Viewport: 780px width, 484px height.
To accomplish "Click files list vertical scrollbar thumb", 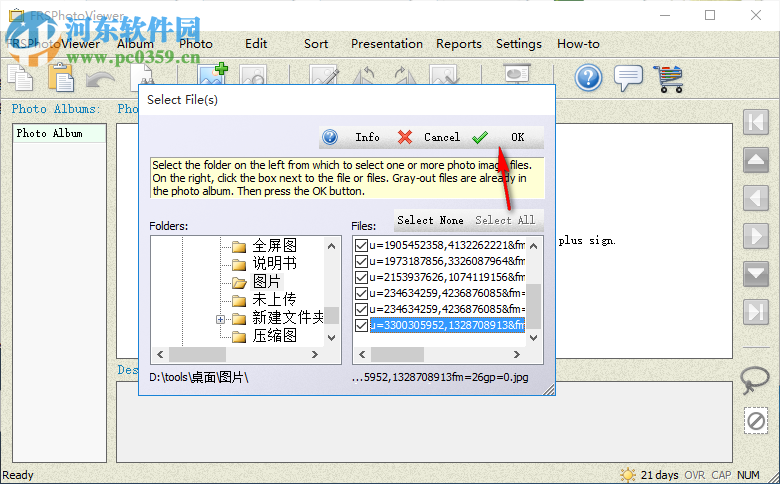I will click(533, 306).
